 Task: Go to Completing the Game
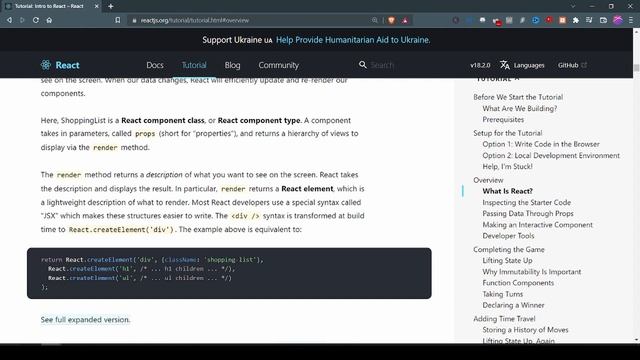[509, 249]
